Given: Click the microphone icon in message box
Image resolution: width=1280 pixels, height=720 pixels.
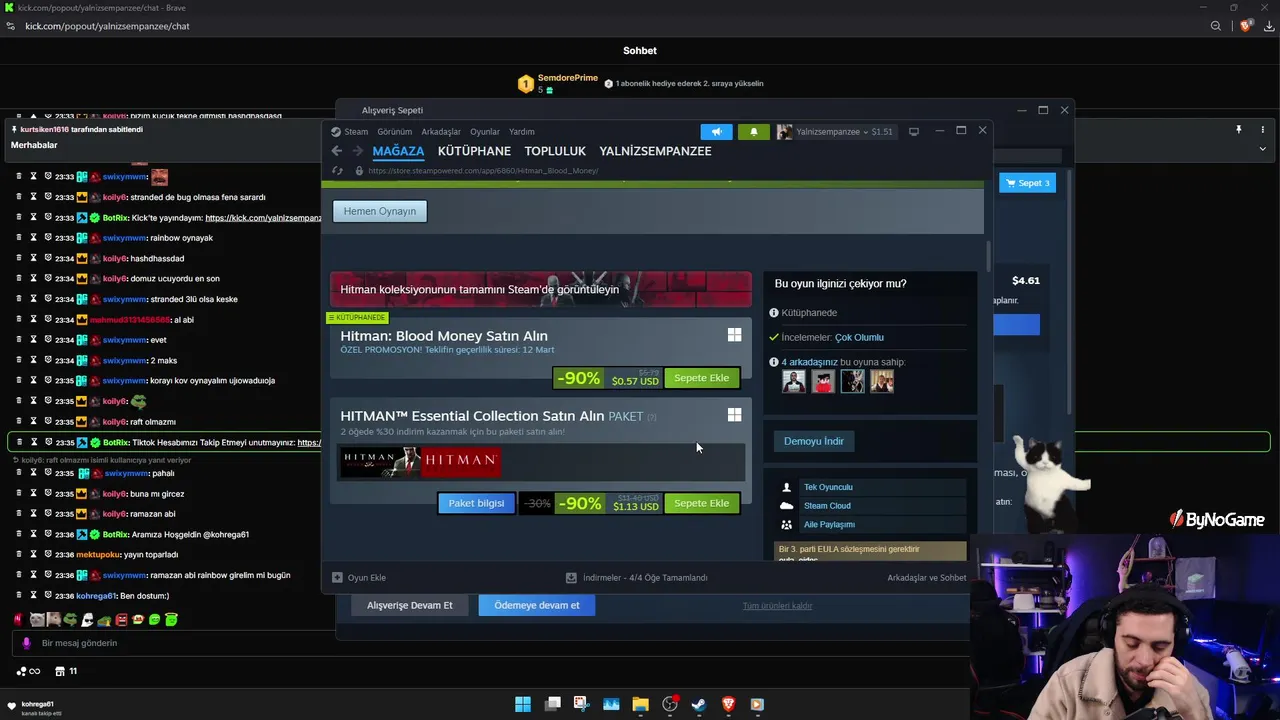Looking at the screenshot, I should 27,643.
